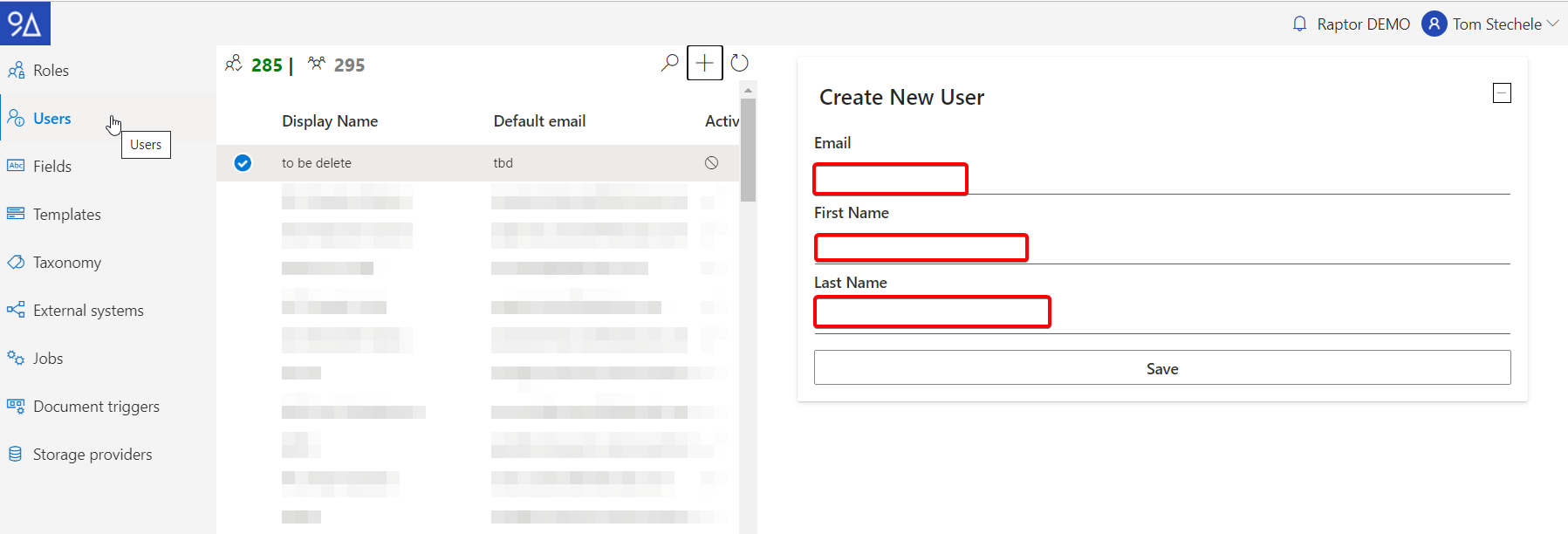The image size is (1568, 534).
Task: Click the 295 groups count icon
Action: [317, 64]
